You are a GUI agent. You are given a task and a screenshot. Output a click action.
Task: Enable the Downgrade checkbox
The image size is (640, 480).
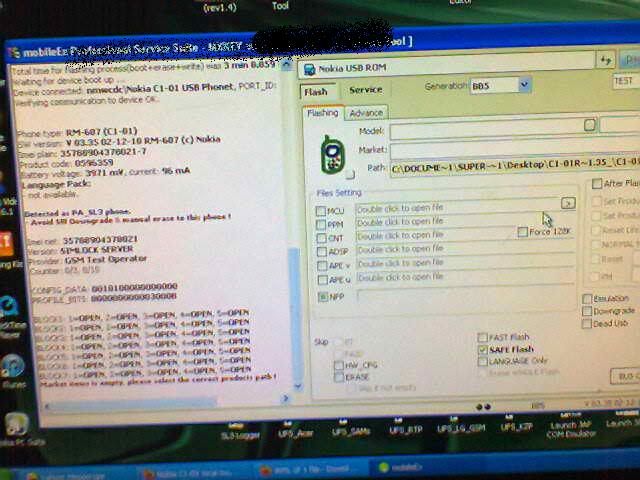[x=587, y=311]
